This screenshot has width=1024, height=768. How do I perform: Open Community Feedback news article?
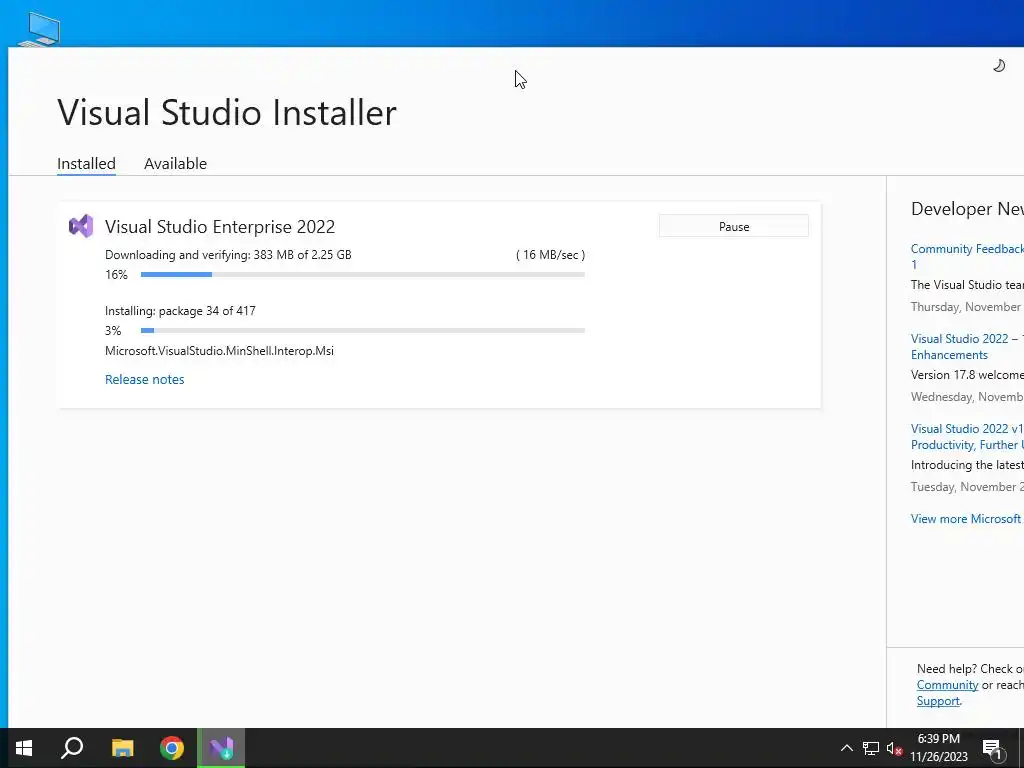[967, 256]
